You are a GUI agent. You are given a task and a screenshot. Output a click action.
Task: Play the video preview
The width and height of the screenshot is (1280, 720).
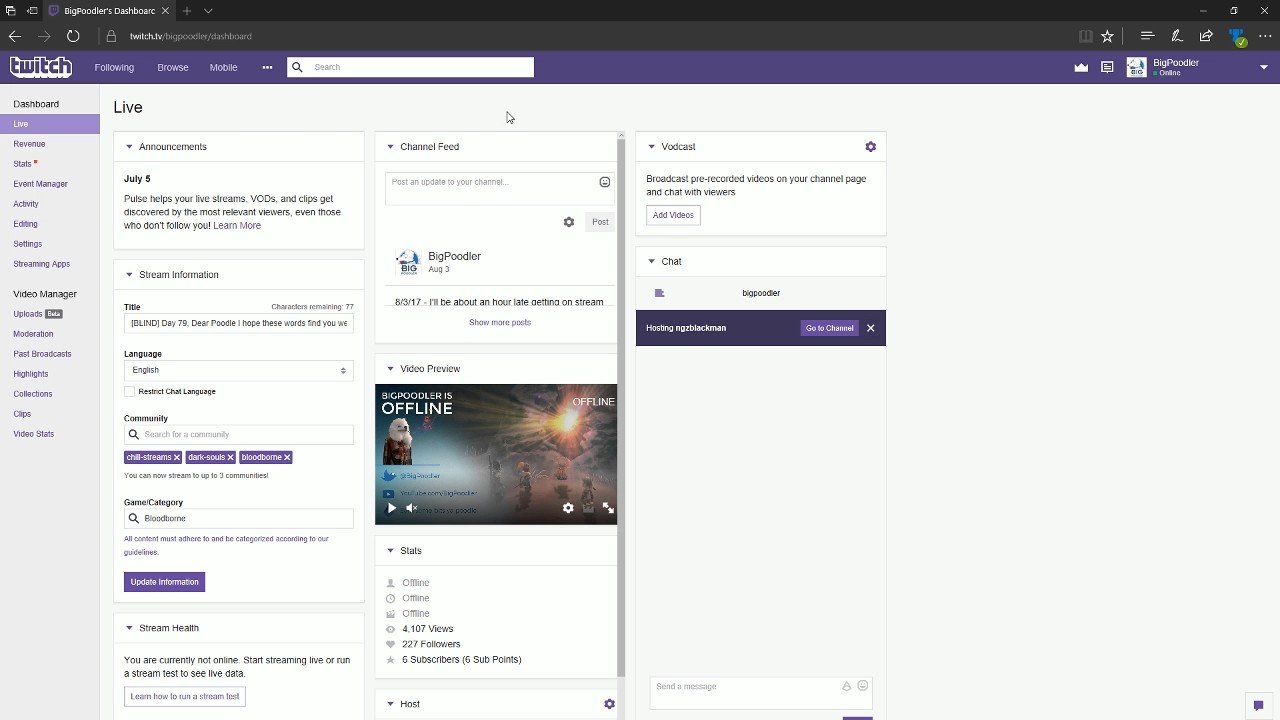click(x=391, y=508)
